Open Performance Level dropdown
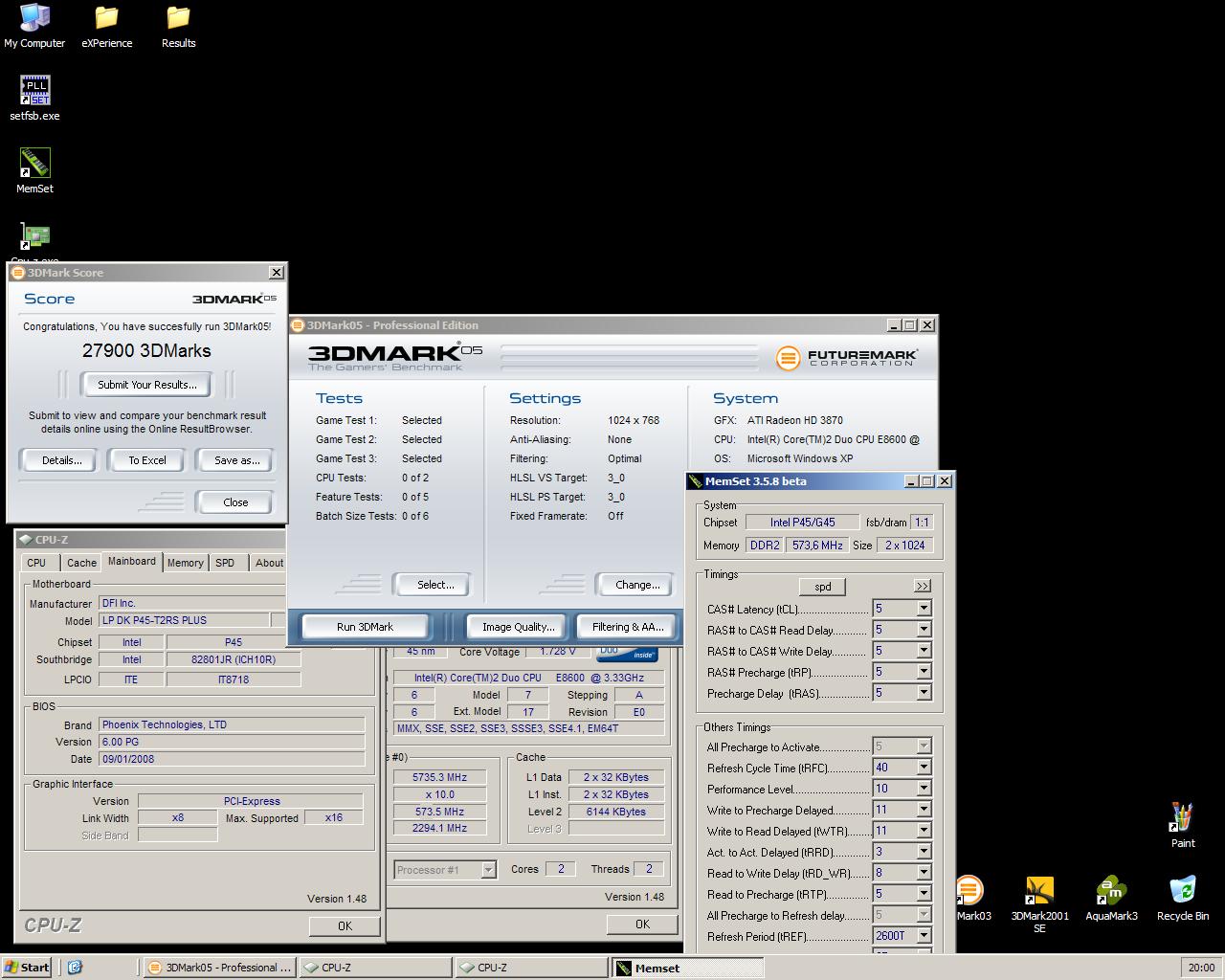This screenshot has height=980, width=1225. pyautogui.click(x=924, y=789)
